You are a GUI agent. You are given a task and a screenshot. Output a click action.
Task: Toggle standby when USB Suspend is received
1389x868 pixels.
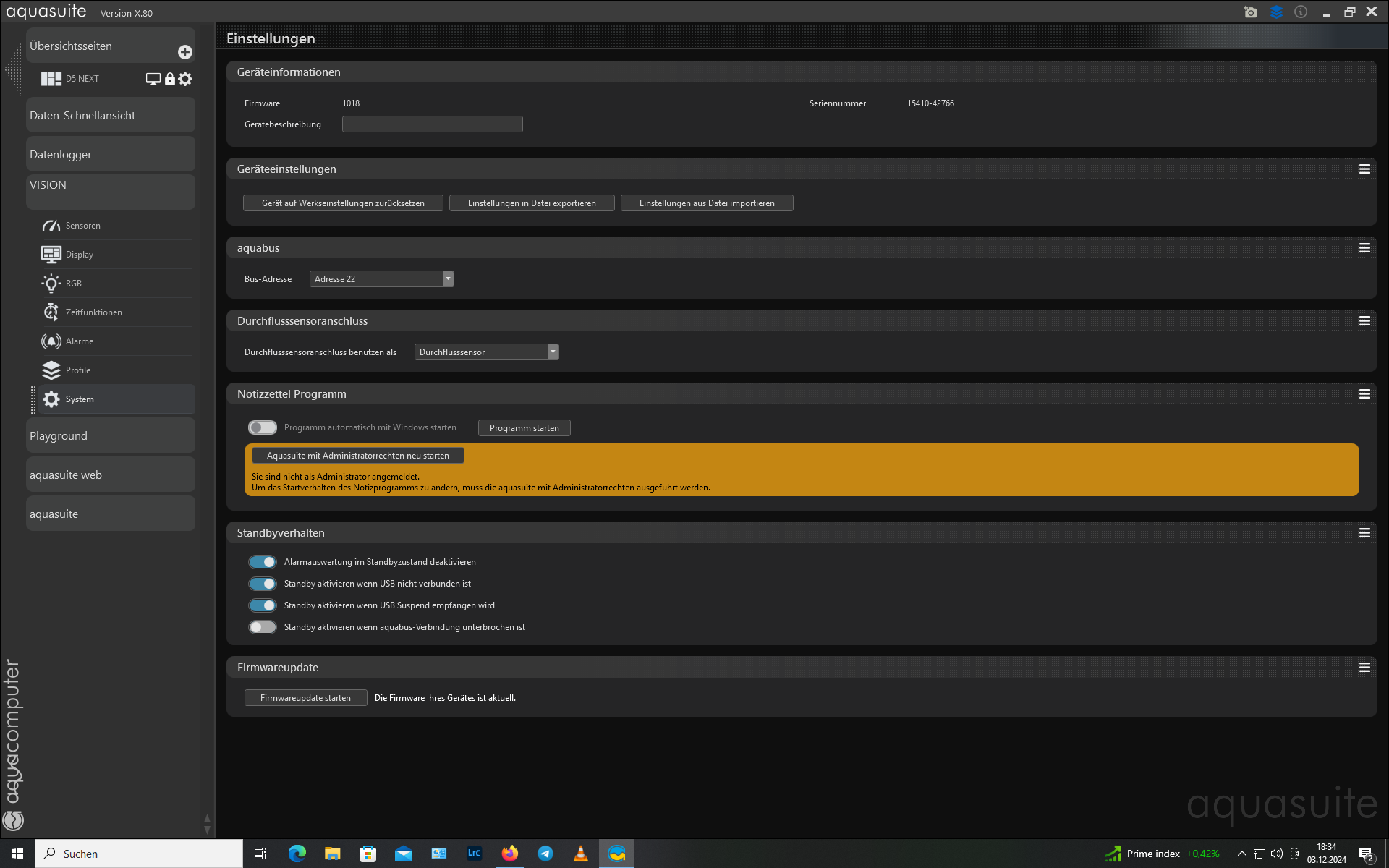coord(263,605)
